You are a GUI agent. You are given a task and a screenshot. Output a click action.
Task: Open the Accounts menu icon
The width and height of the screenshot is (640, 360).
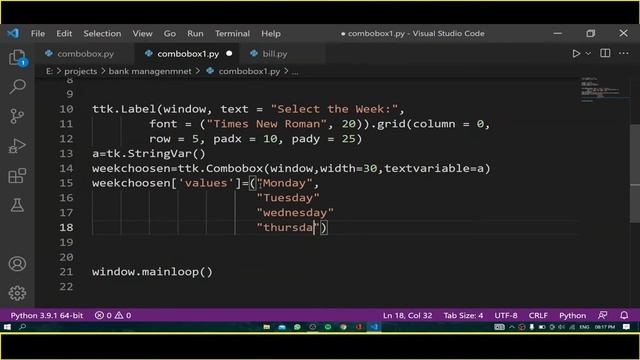click(17, 264)
